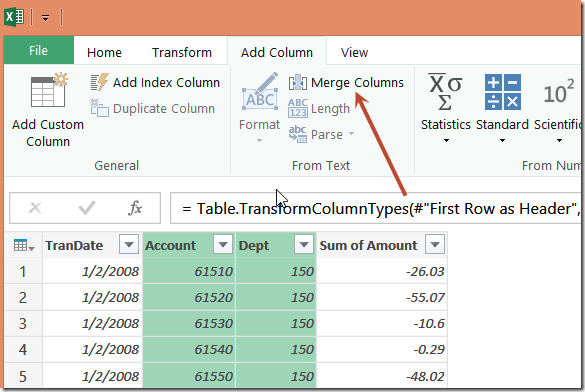This screenshot has height=392, width=585.
Task: Select row number 1 header
Action: click(23, 271)
